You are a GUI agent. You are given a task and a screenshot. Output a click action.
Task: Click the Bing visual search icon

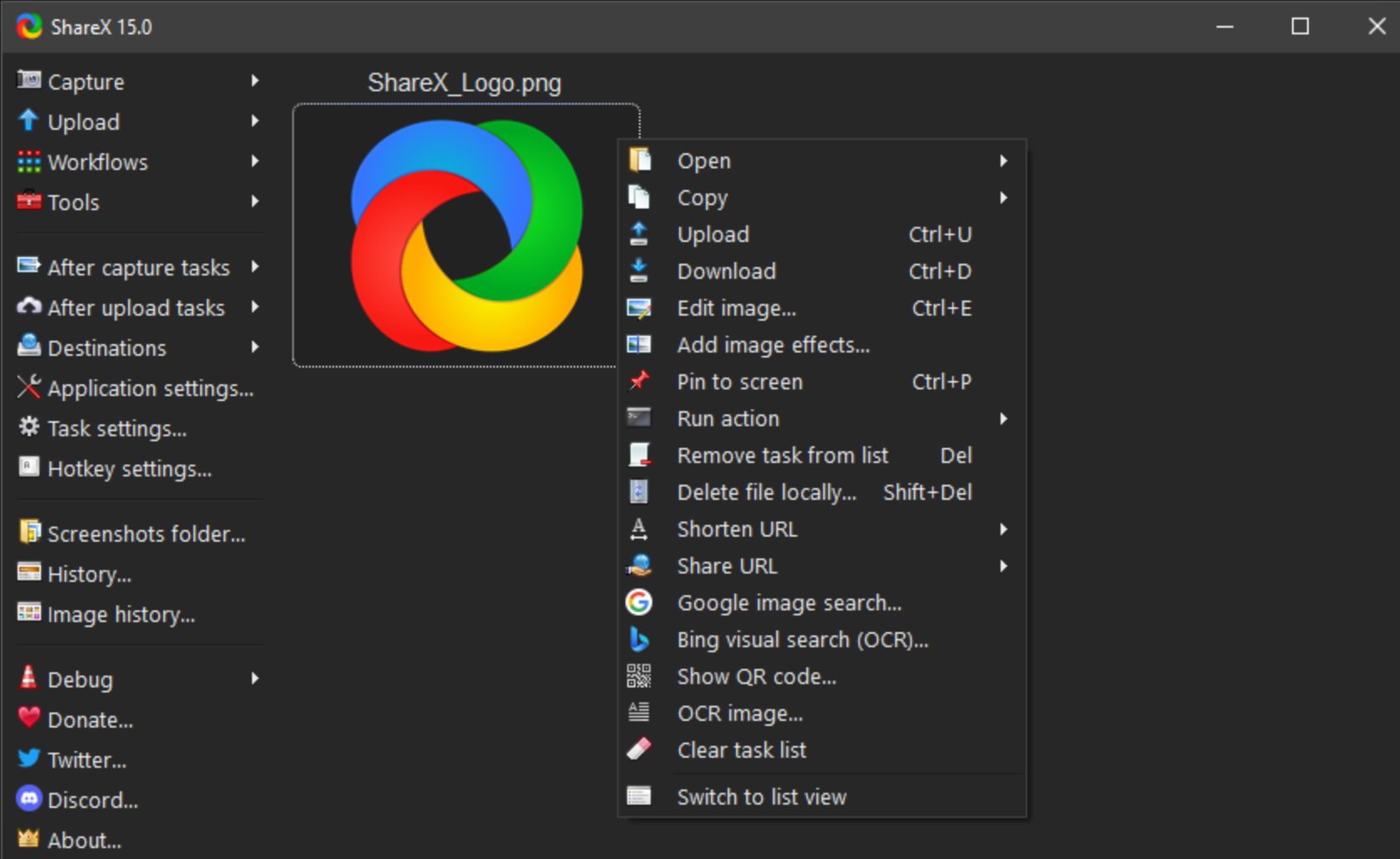[x=639, y=640]
